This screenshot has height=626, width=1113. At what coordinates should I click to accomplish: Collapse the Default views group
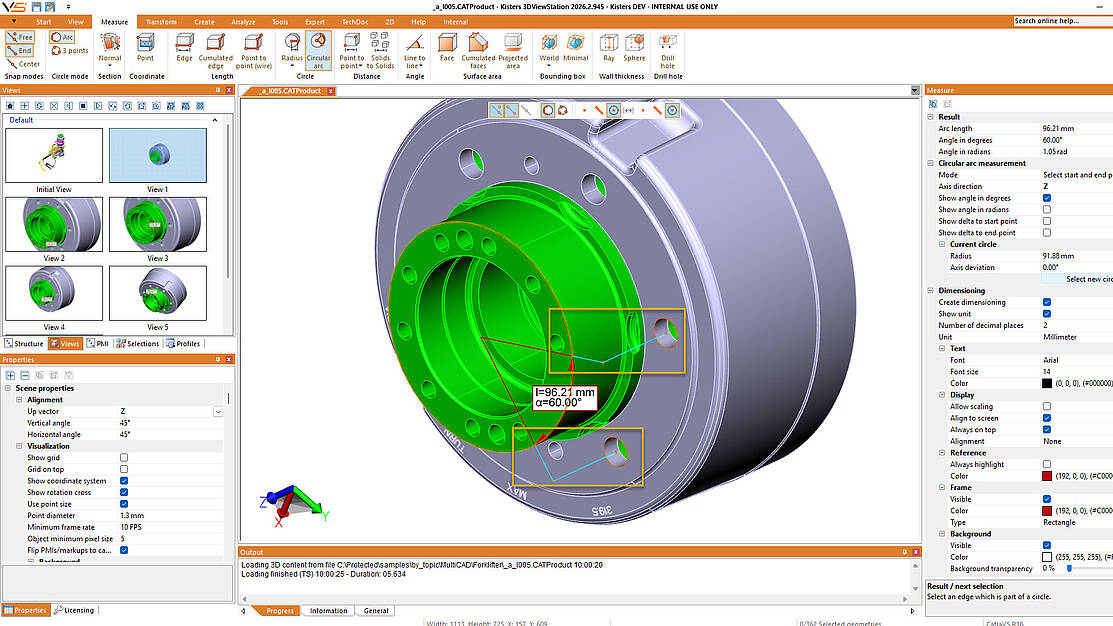coord(214,120)
